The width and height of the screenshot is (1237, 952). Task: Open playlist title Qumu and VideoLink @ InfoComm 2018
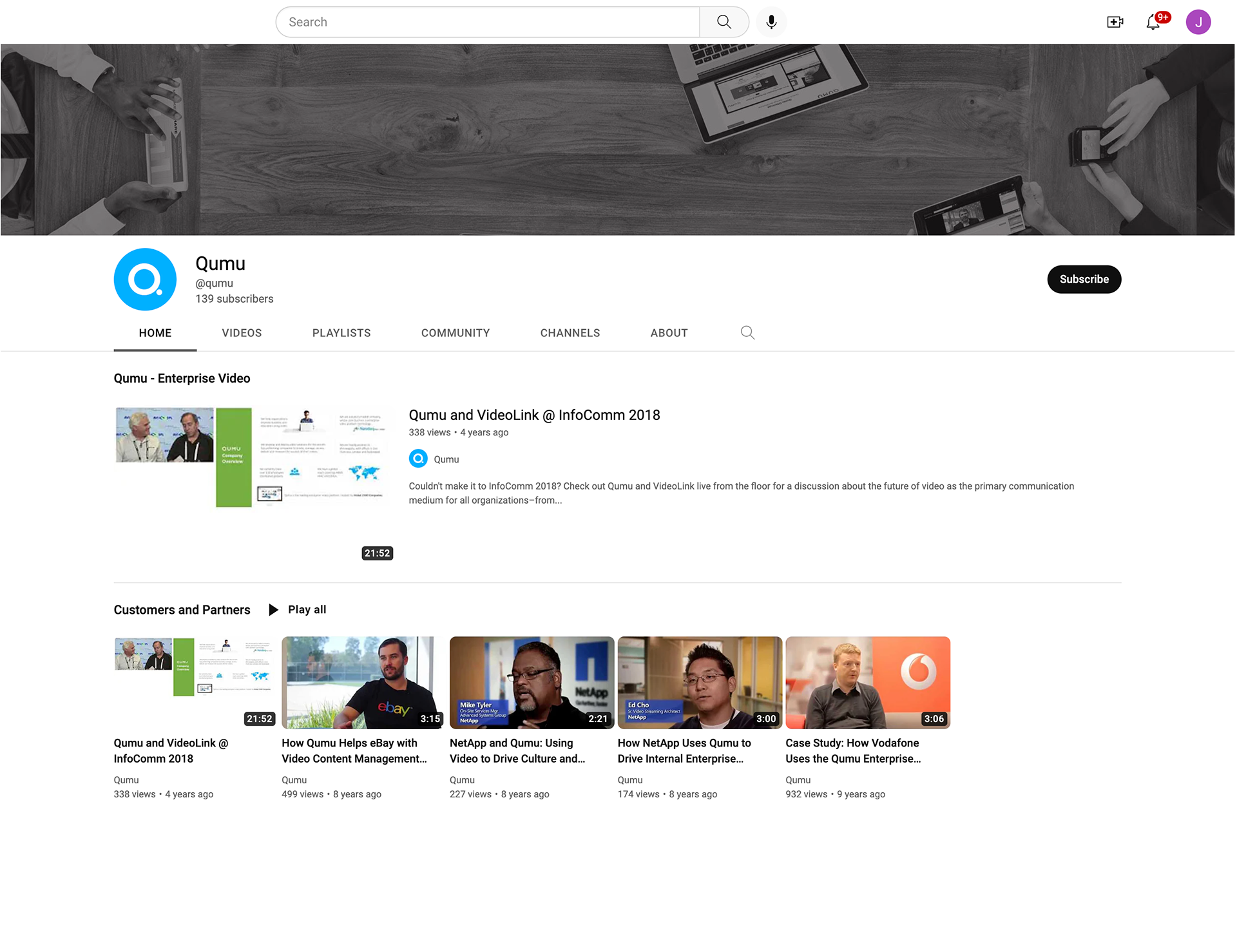coord(171,751)
